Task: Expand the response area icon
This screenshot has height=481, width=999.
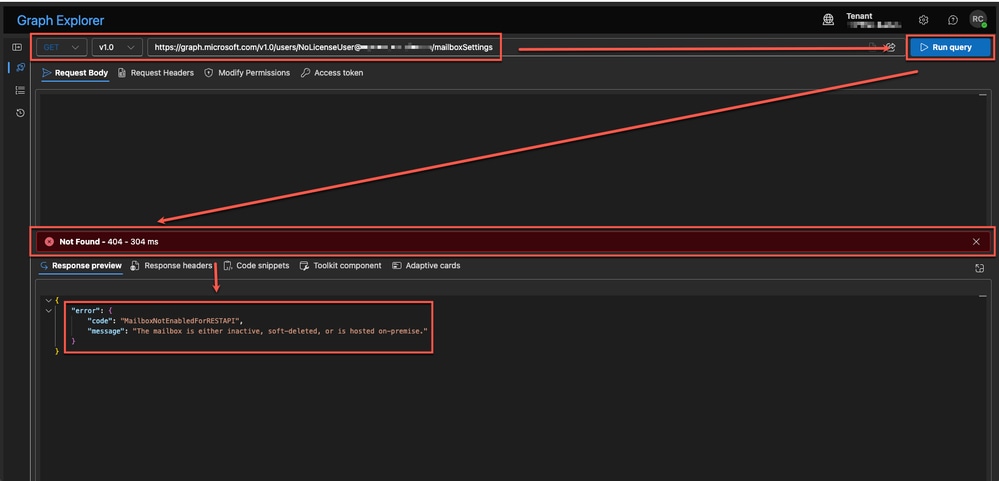Action: click(x=980, y=268)
